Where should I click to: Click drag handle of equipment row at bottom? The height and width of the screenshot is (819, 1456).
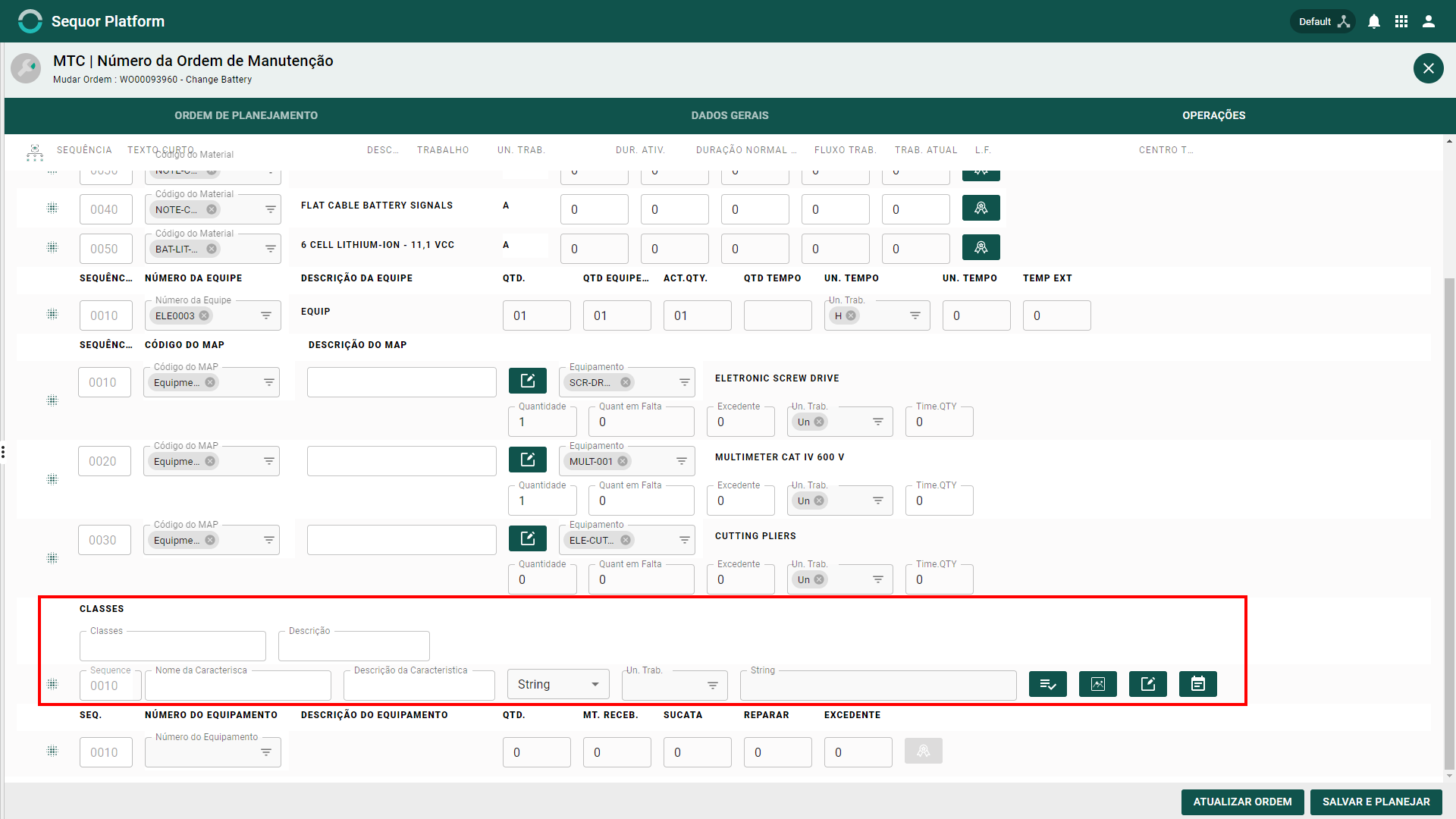[x=52, y=751]
